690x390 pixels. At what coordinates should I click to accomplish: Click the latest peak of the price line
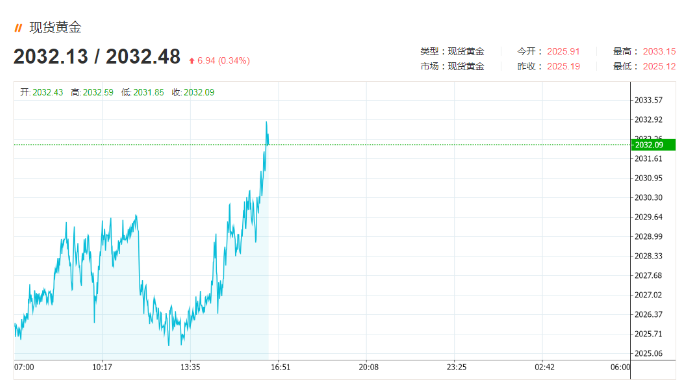click(266, 122)
